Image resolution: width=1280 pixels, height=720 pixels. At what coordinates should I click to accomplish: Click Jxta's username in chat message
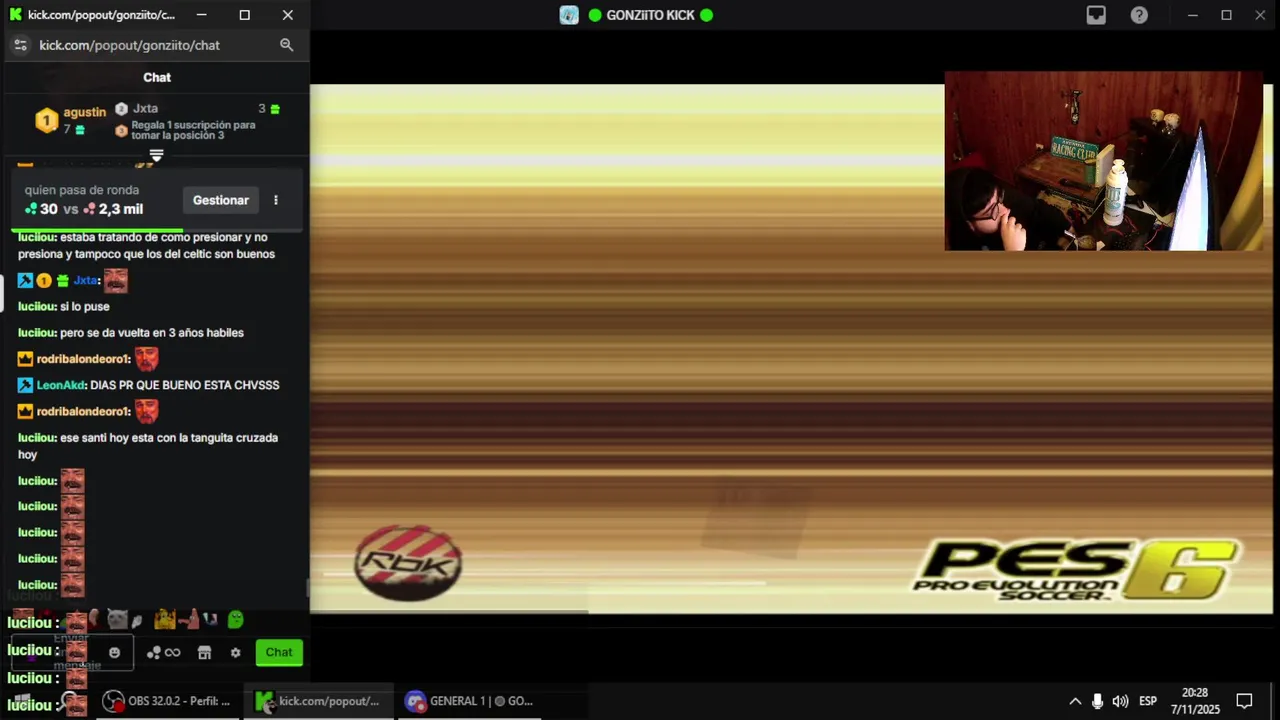click(x=86, y=281)
